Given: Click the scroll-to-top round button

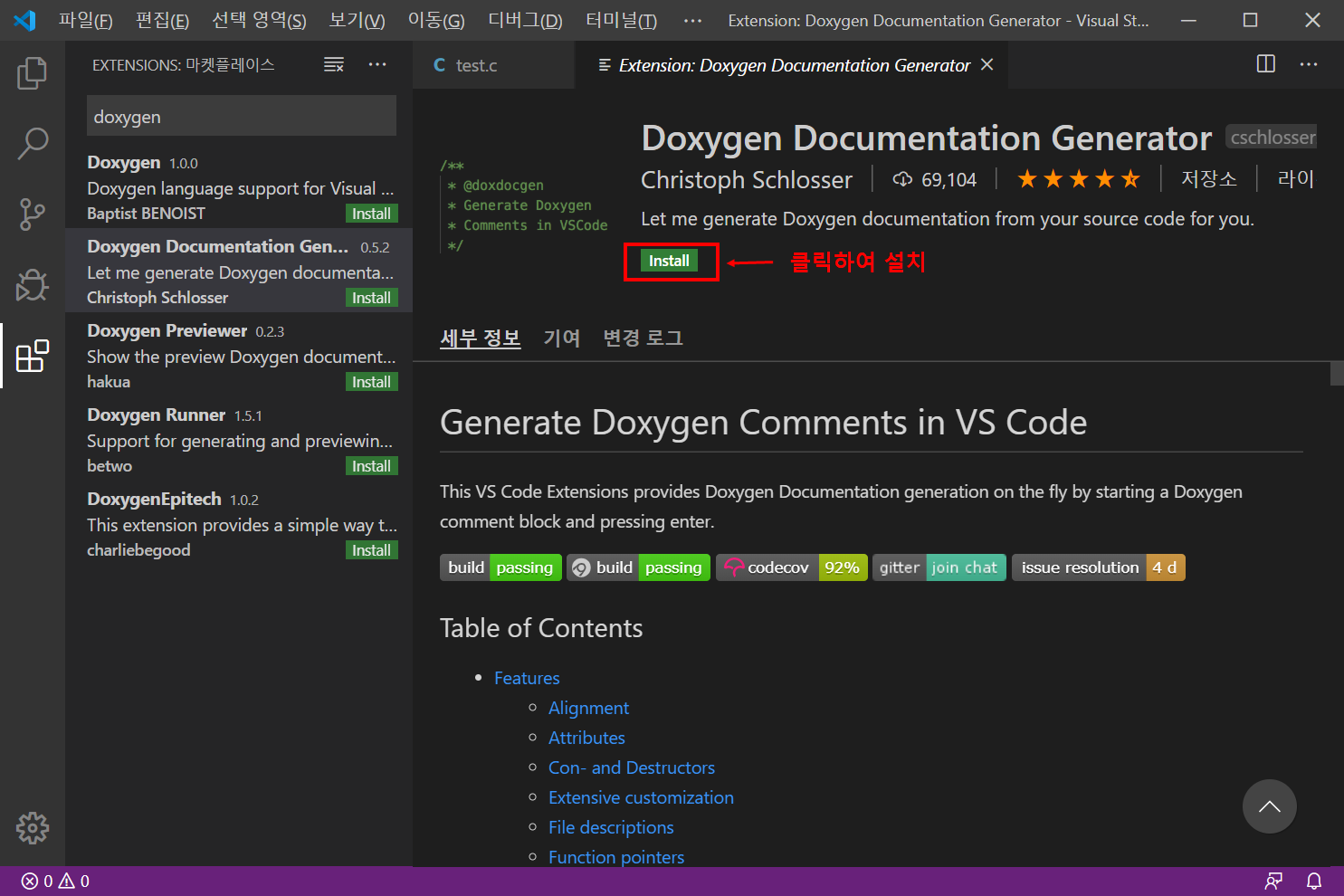Looking at the screenshot, I should pos(1270,806).
